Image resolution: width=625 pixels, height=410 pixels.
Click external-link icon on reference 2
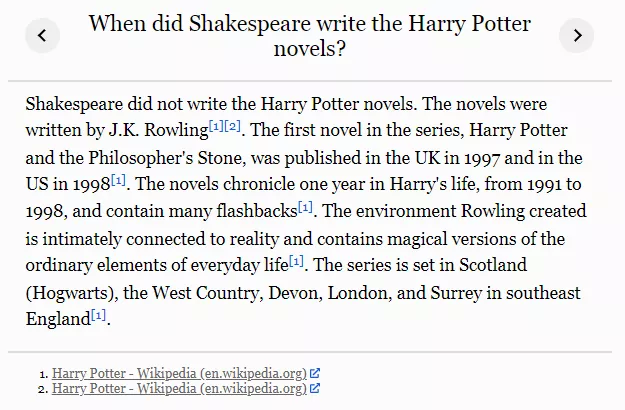click(x=315, y=389)
